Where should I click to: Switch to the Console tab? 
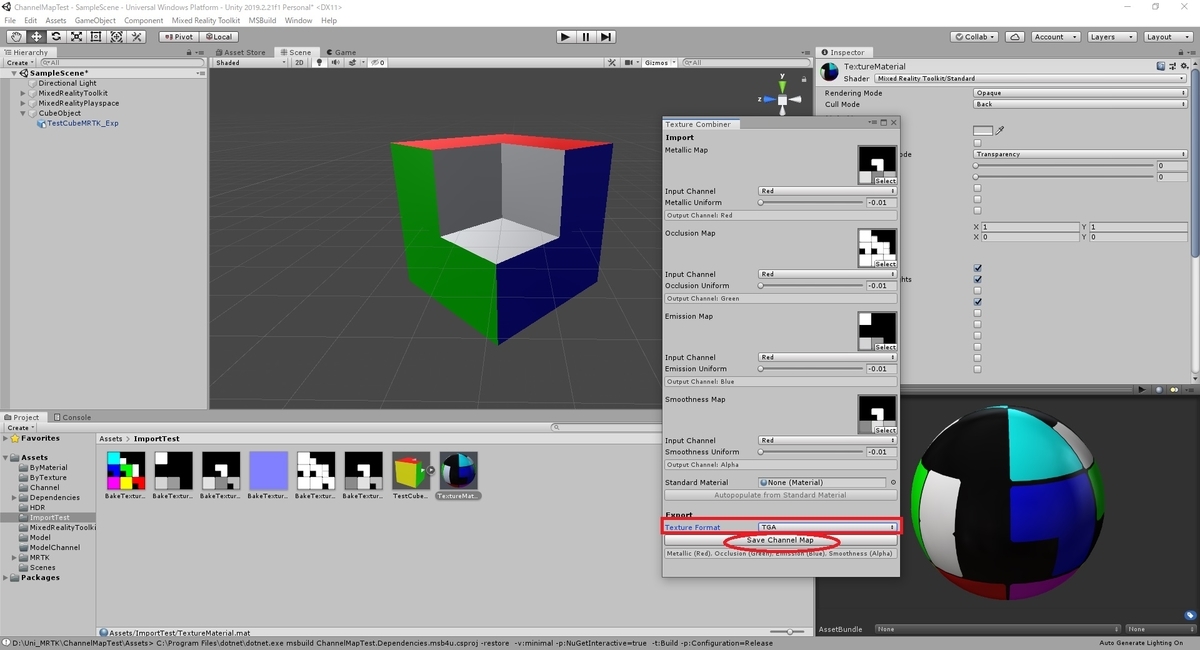(x=72, y=417)
